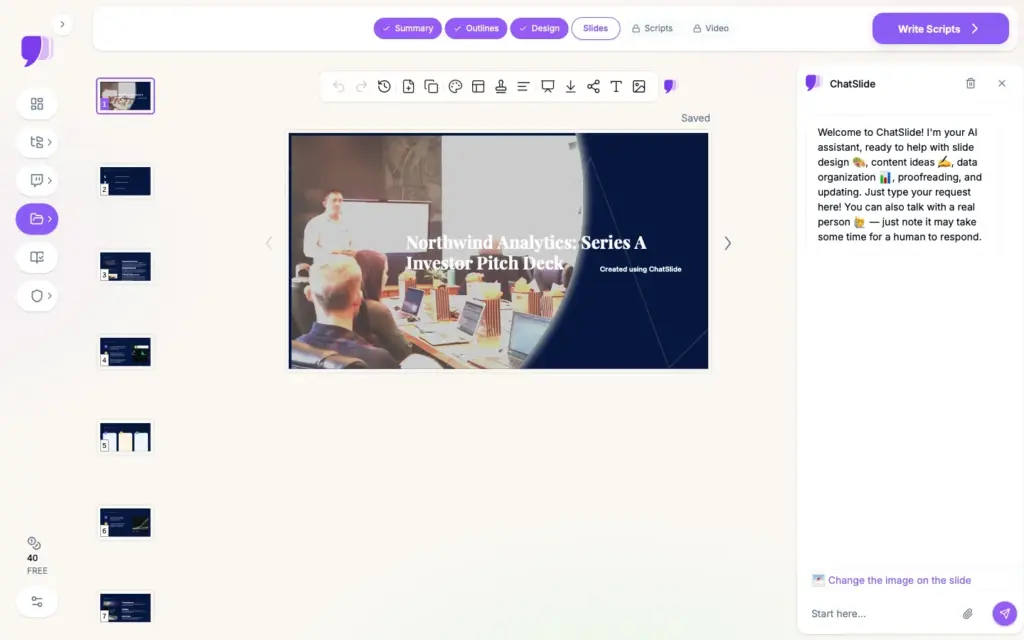Expand the left sidebar with the top chevron
This screenshot has width=1024, height=640.
(62, 24)
